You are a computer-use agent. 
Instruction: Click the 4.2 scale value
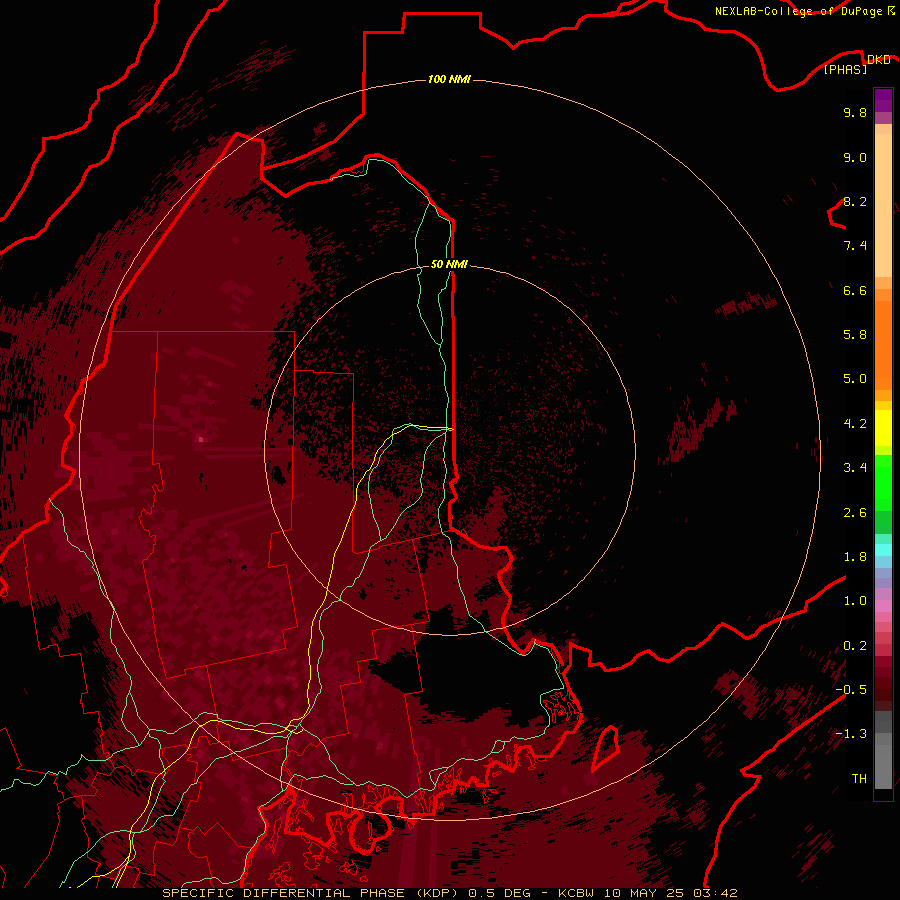click(855, 424)
